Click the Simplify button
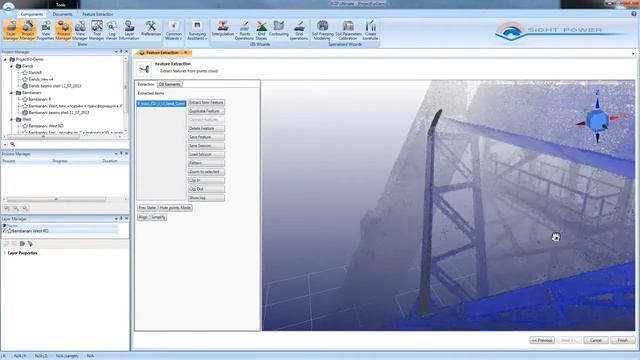Screen dimensions: 640x360 click(x=158, y=217)
